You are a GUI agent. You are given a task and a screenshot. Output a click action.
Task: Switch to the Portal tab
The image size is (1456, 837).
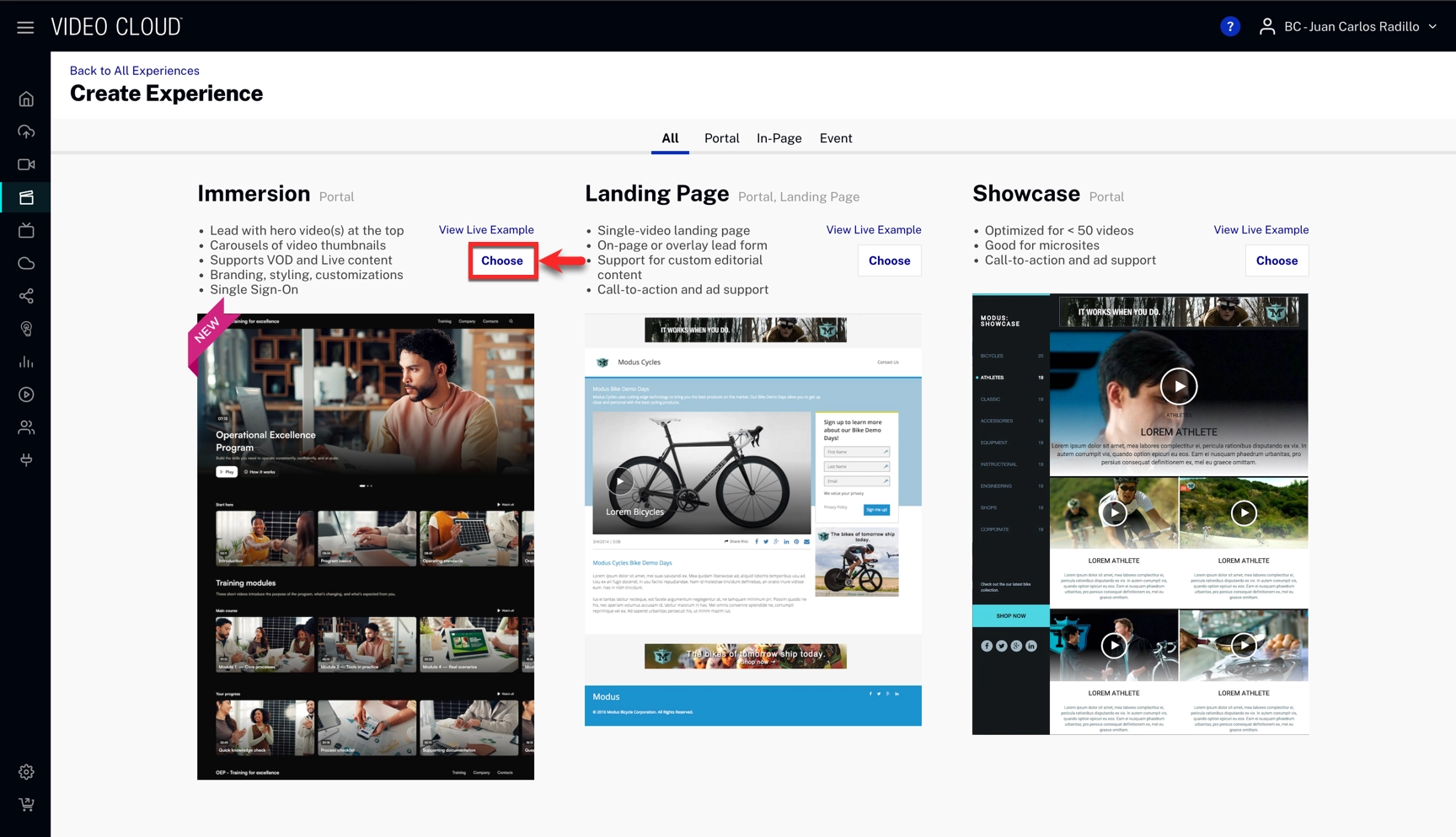point(721,138)
